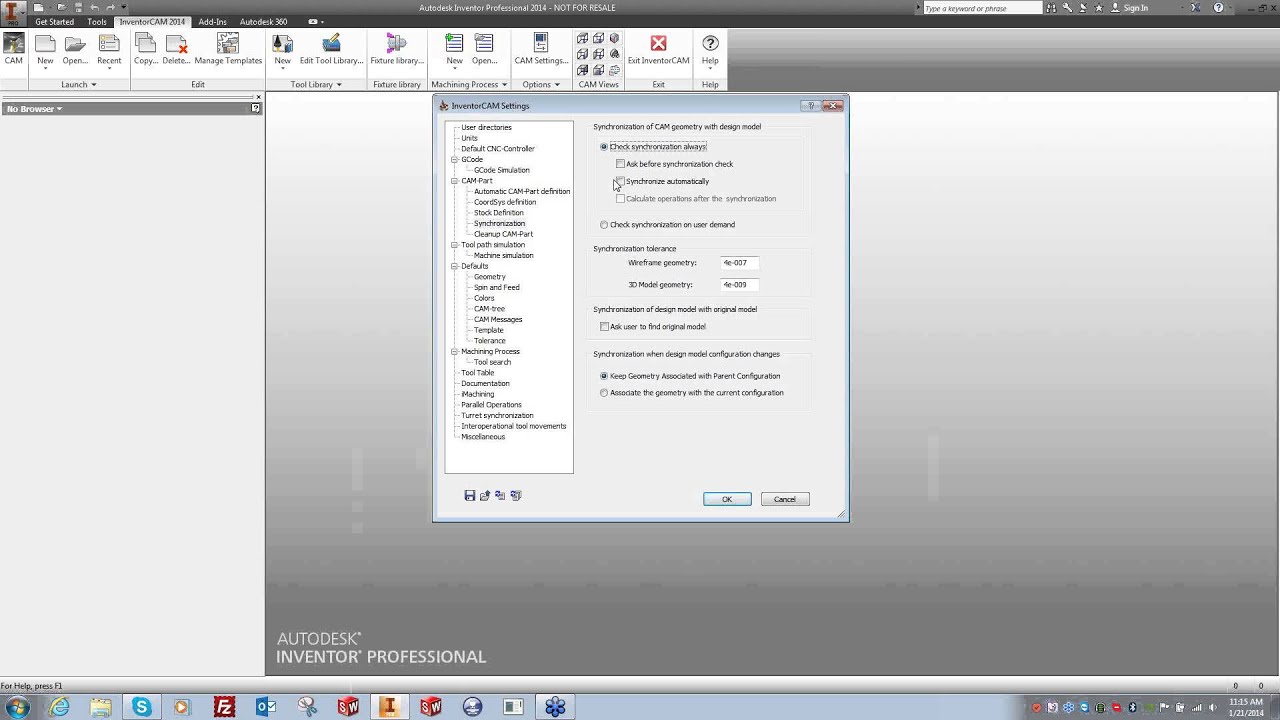Click the Internet Explorer taskbar icon

(59, 707)
